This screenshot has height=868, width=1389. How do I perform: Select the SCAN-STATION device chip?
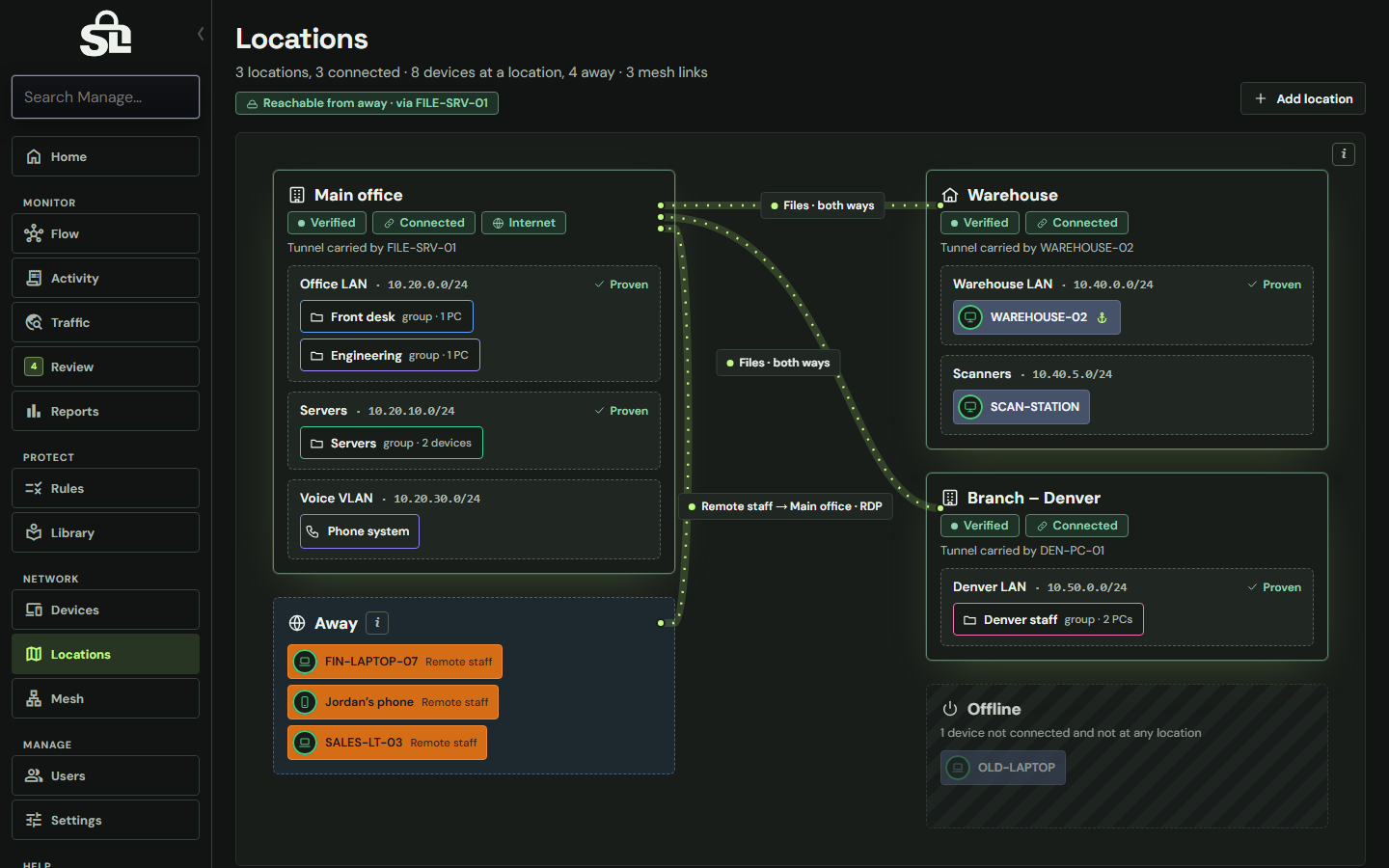point(1021,407)
